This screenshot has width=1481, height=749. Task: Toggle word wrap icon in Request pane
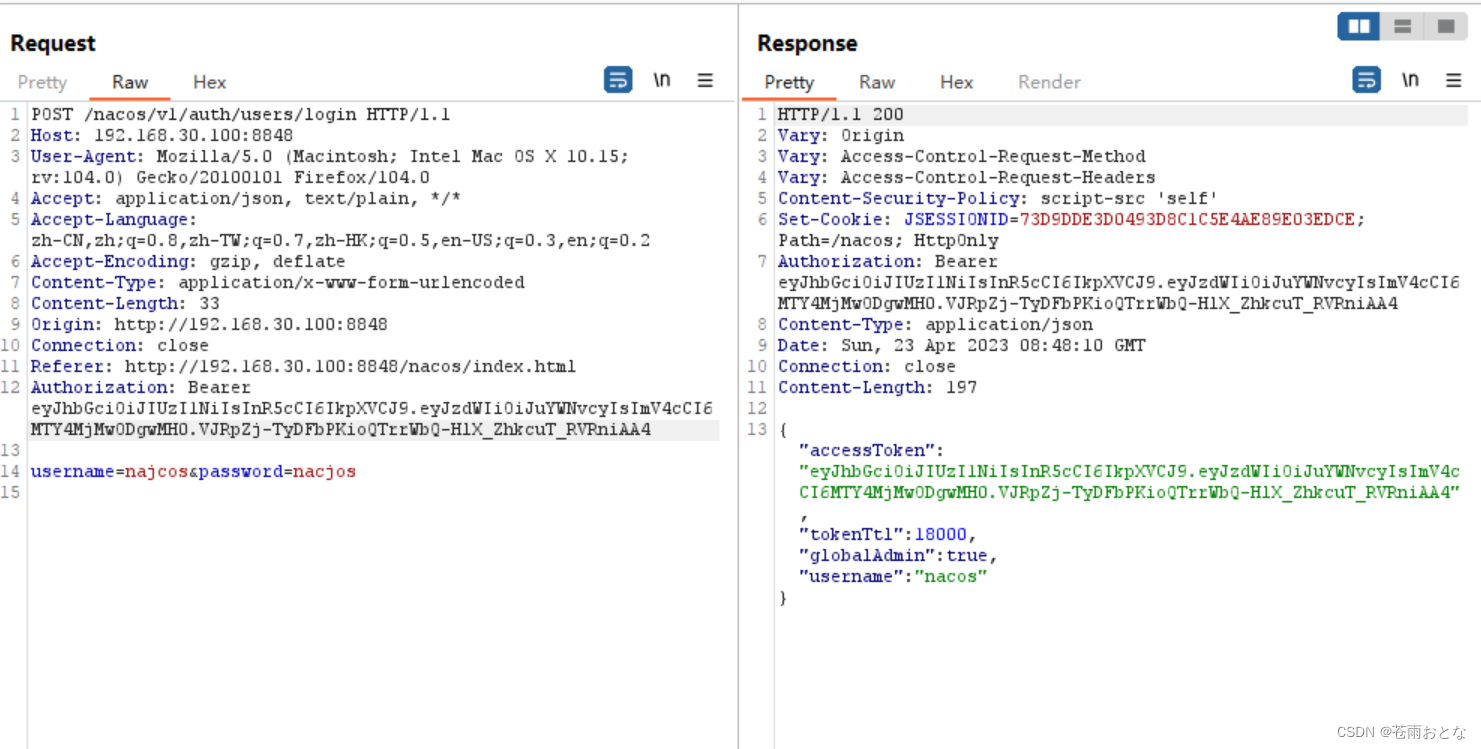(618, 80)
